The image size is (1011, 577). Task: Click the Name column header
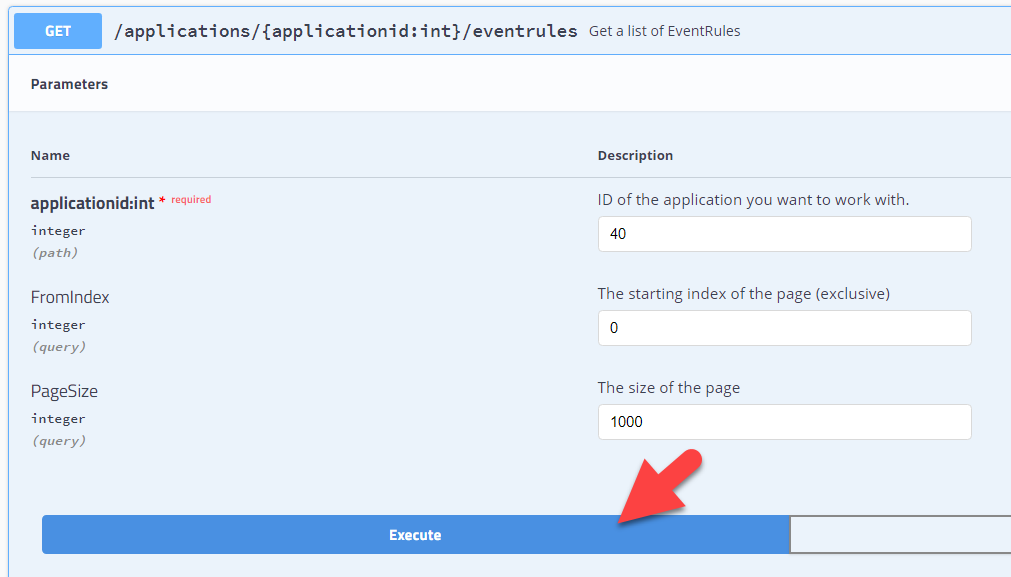point(50,155)
